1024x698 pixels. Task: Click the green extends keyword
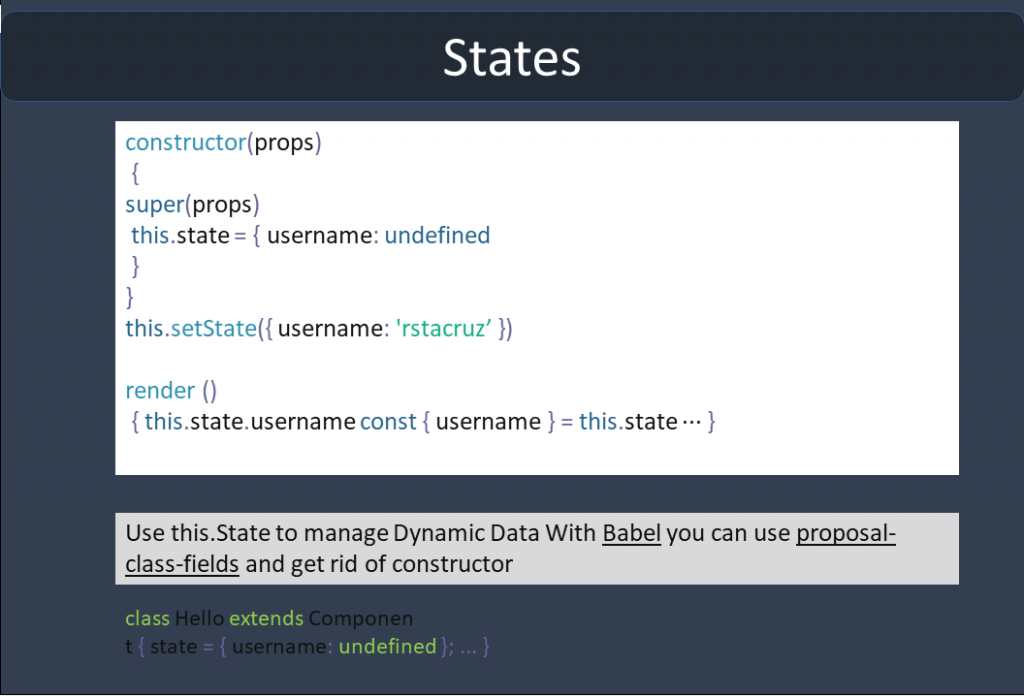(266, 618)
